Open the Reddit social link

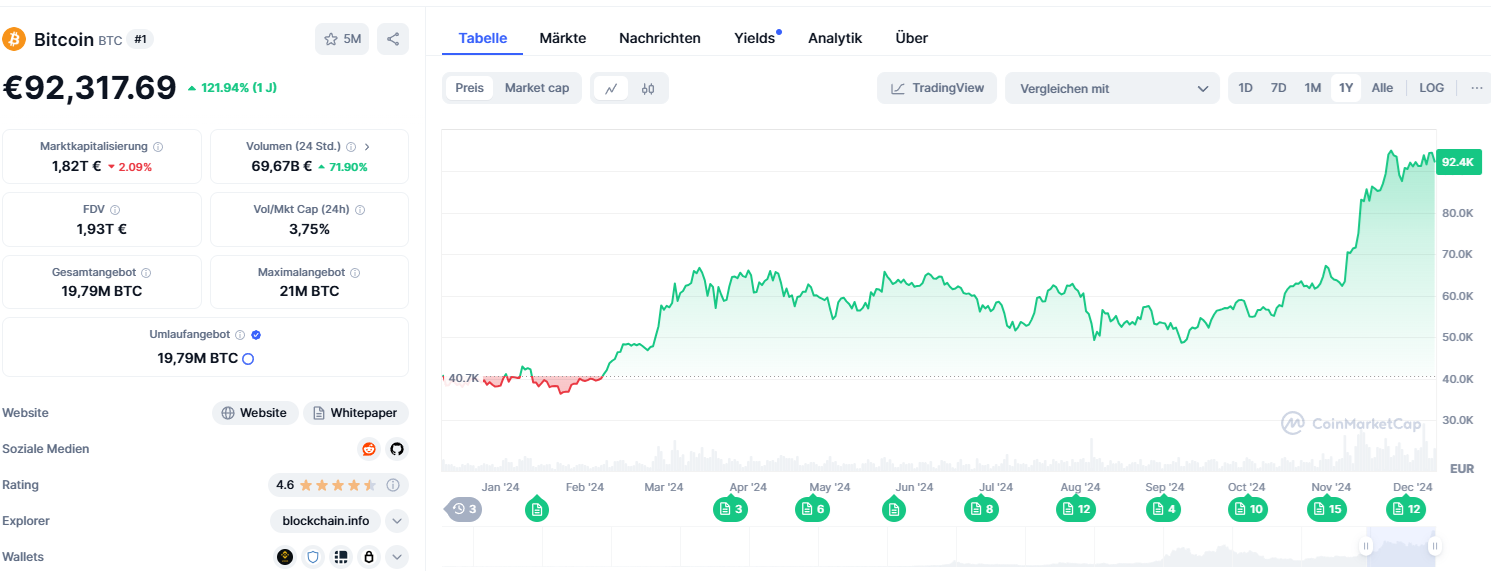click(x=369, y=449)
